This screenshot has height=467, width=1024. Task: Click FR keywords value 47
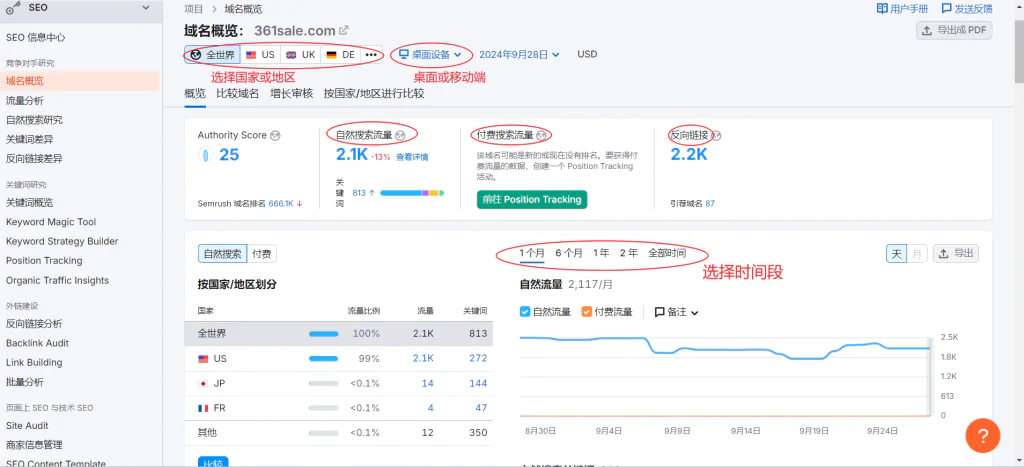click(481, 408)
